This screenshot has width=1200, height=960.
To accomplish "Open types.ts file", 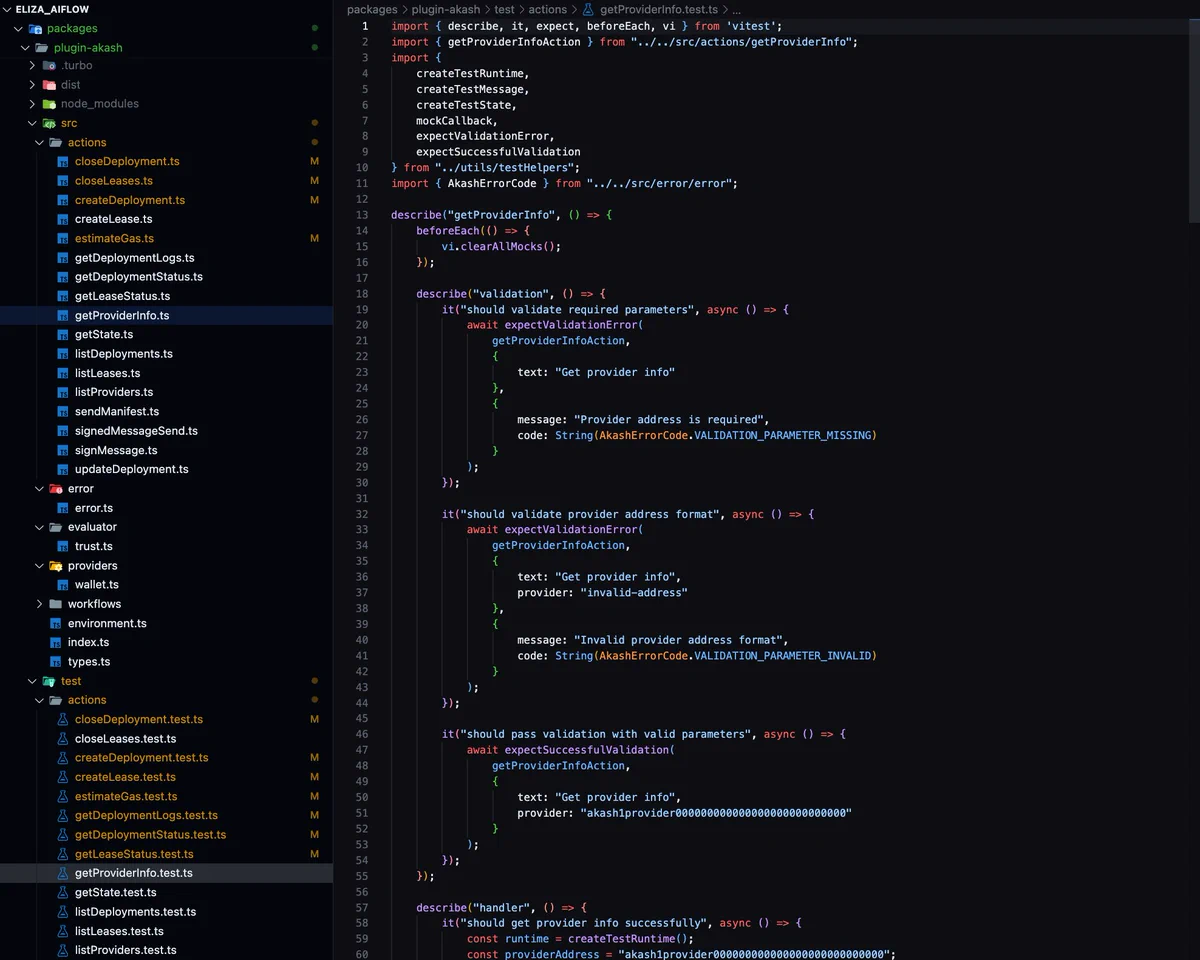I will click(89, 662).
